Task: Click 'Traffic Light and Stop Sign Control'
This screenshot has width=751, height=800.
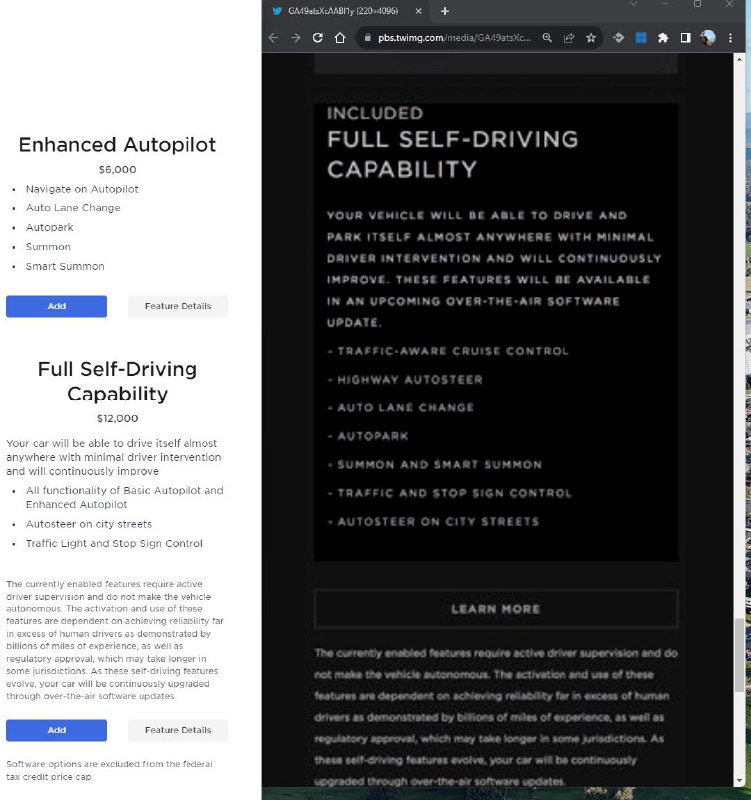Action: [114, 543]
